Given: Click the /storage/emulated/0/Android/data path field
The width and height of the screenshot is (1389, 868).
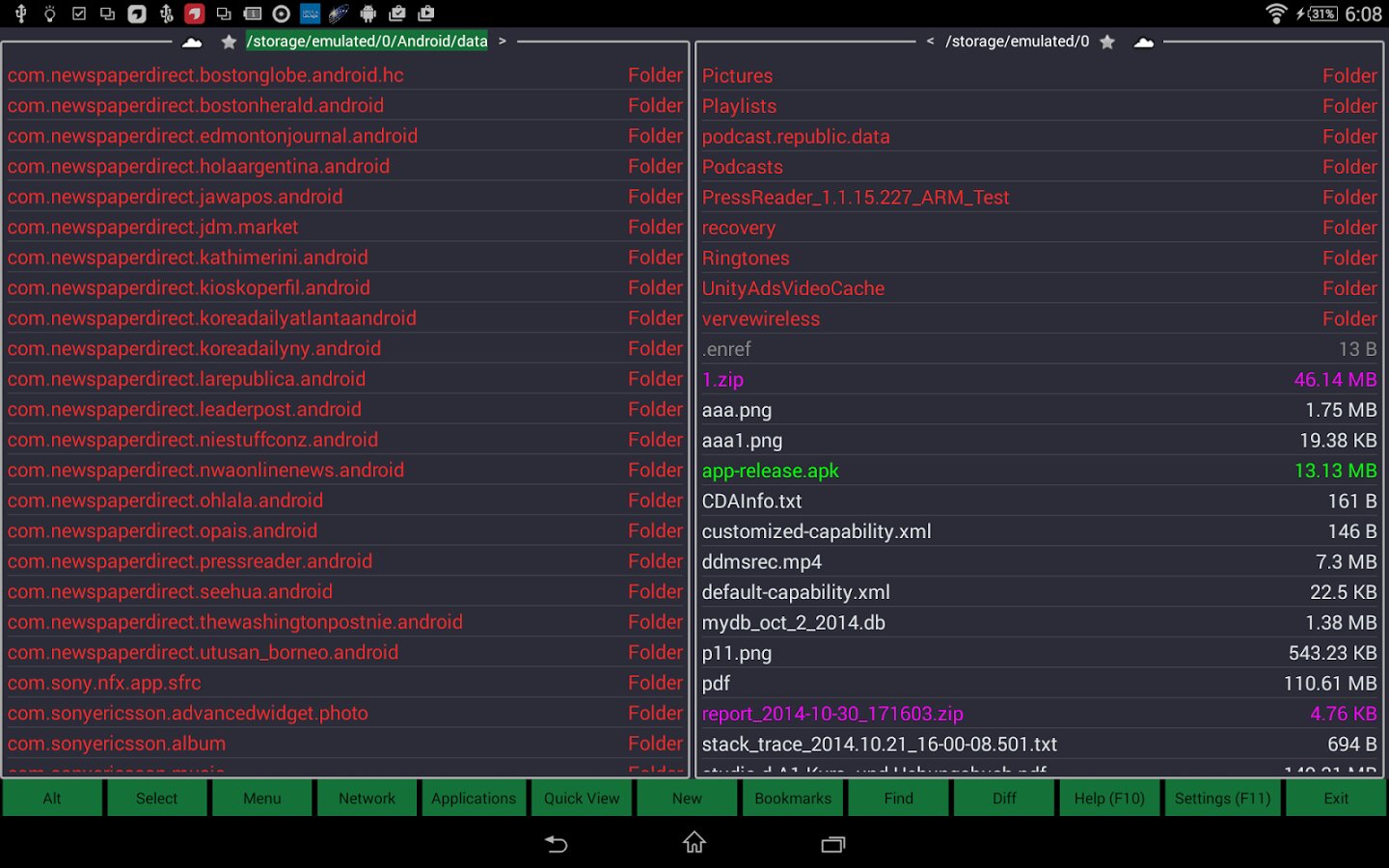Looking at the screenshot, I should [x=367, y=41].
